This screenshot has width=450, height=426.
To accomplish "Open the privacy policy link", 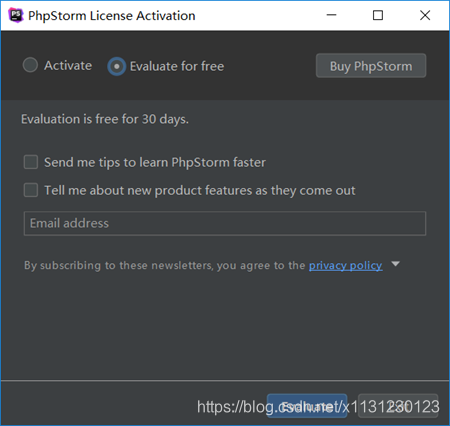I will 345,266.
